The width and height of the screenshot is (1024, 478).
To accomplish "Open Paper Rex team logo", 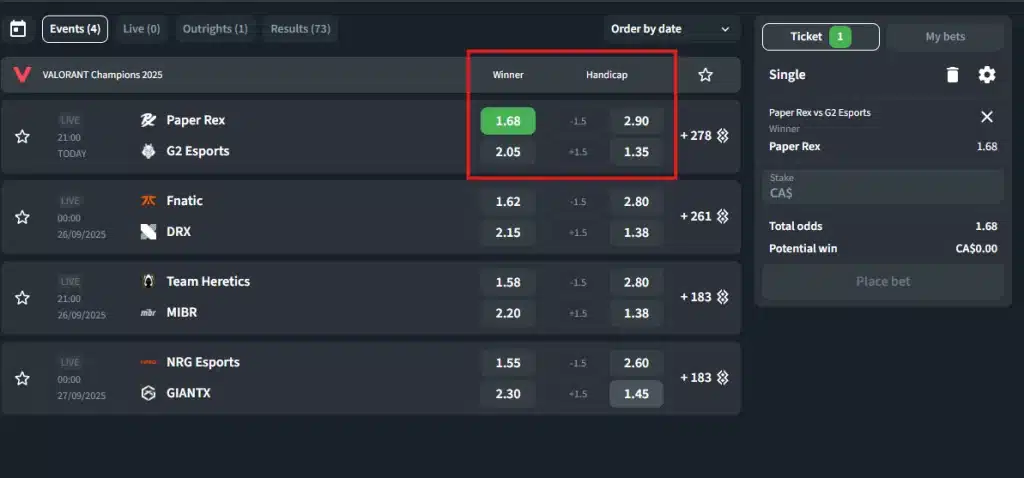I will tap(149, 120).
